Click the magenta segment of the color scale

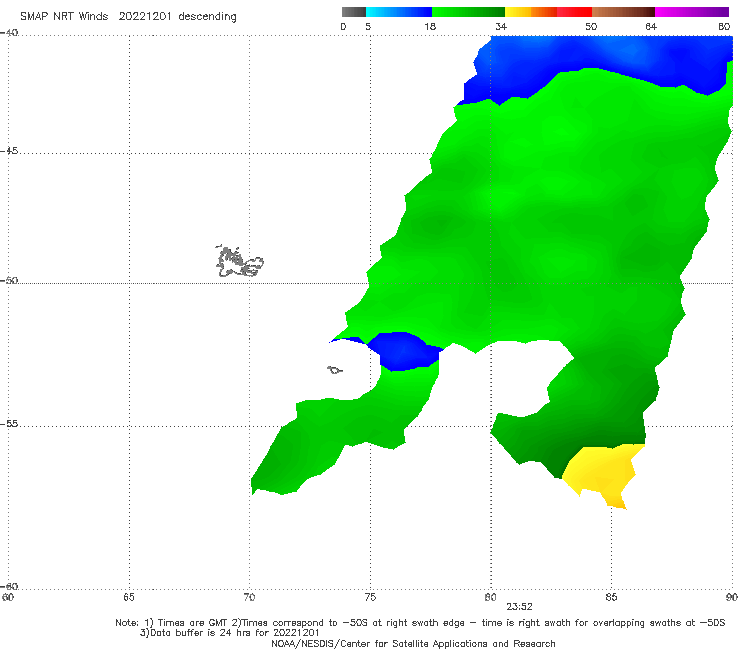(692, 12)
